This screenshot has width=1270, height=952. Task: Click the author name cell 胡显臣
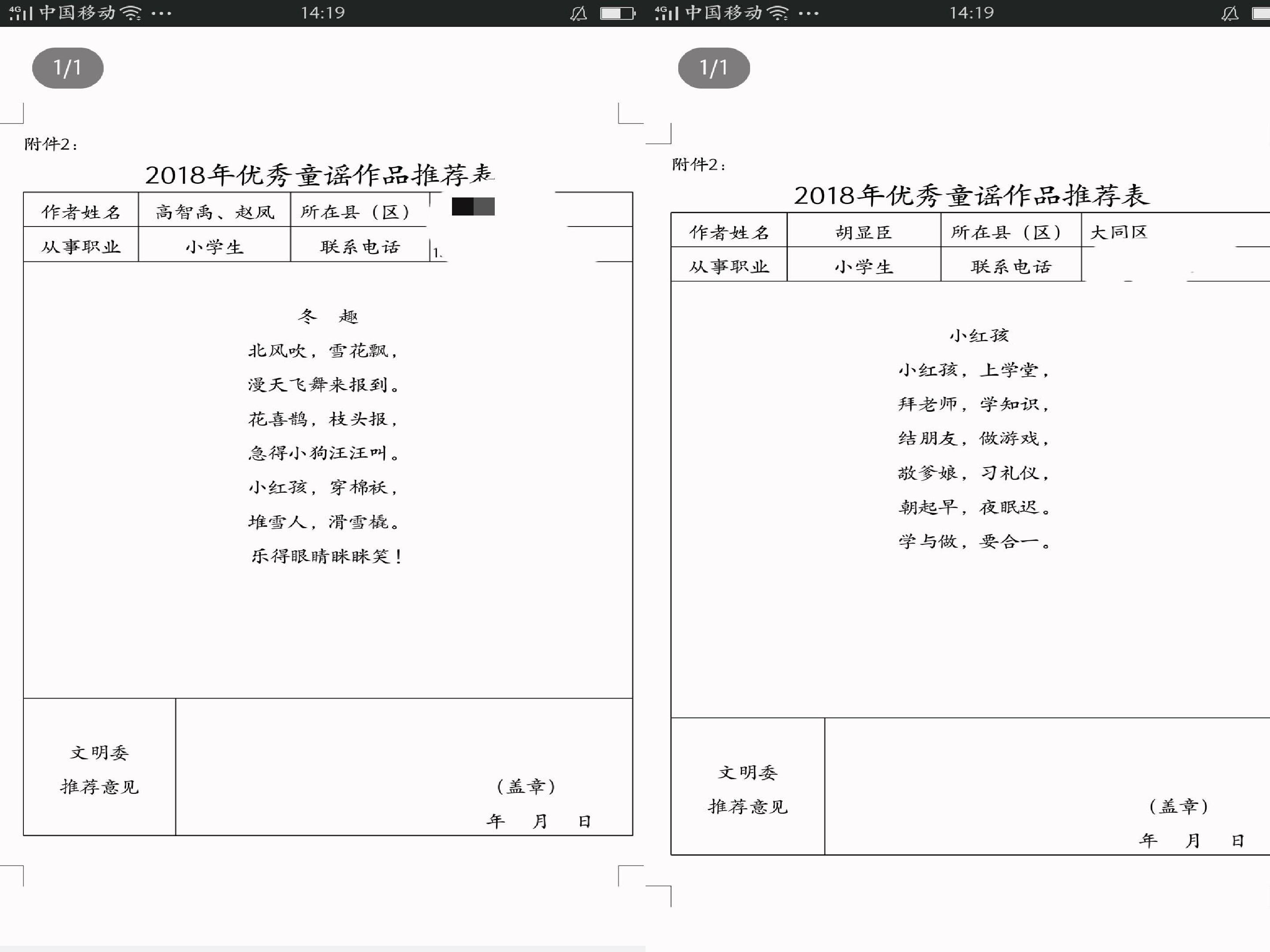tap(863, 230)
